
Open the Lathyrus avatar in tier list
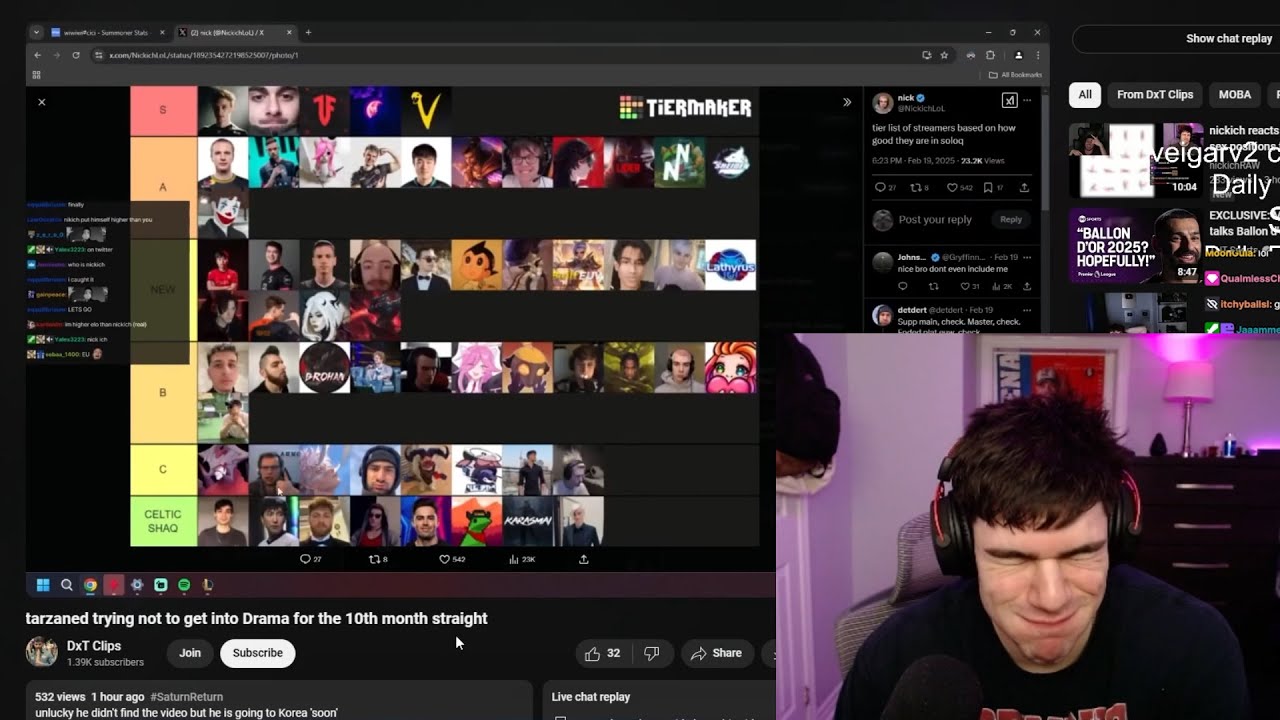pyautogui.click(x=730, y=264)
